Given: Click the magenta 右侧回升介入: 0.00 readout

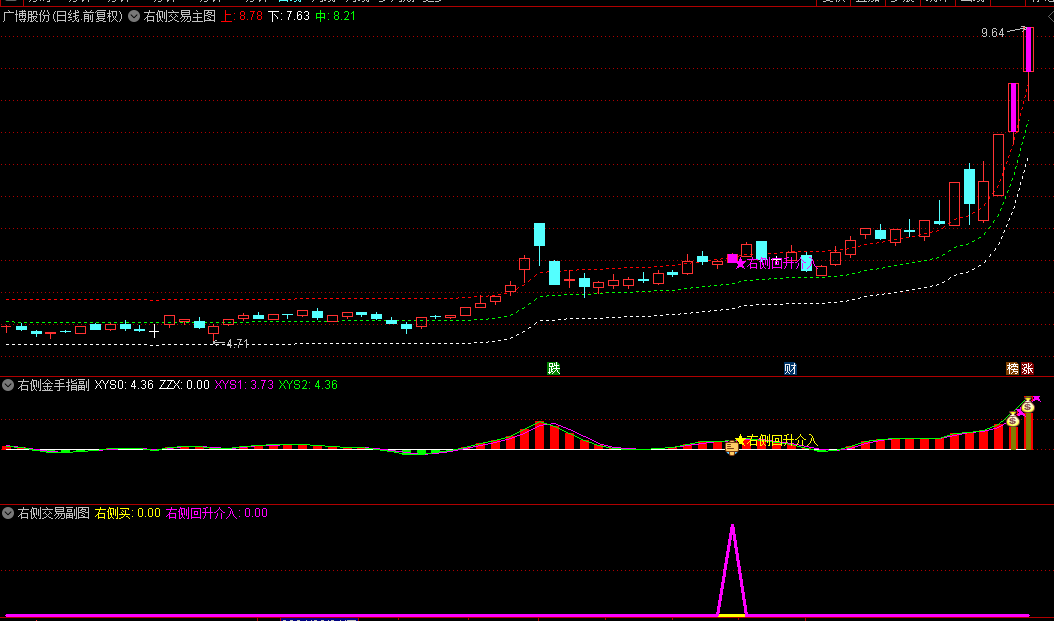Looking at the screenshot, I should pyautogui.click(x=216, y=513).
